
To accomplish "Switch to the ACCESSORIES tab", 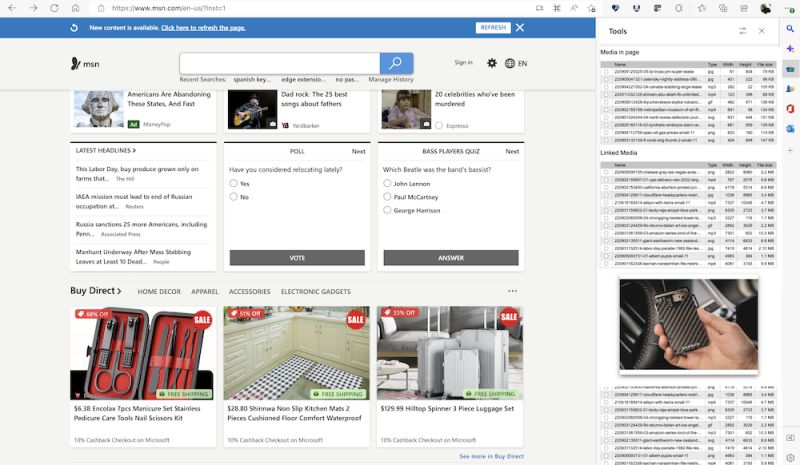I will coord(249,291).
